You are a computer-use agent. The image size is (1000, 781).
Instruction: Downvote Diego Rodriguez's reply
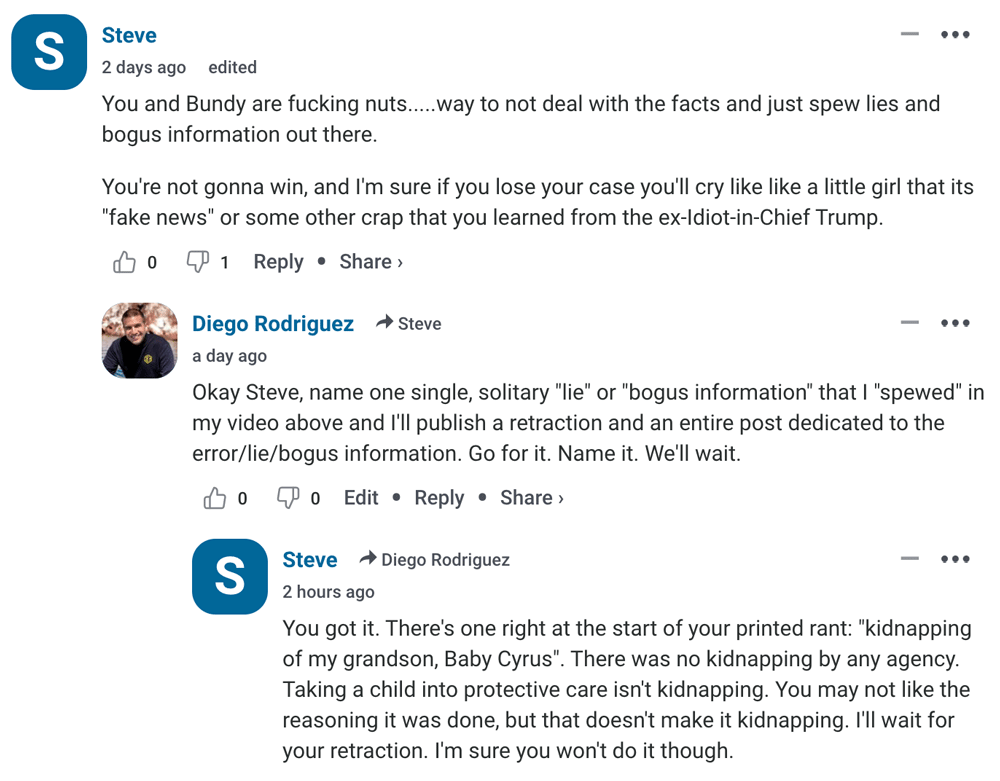point(288,498)
